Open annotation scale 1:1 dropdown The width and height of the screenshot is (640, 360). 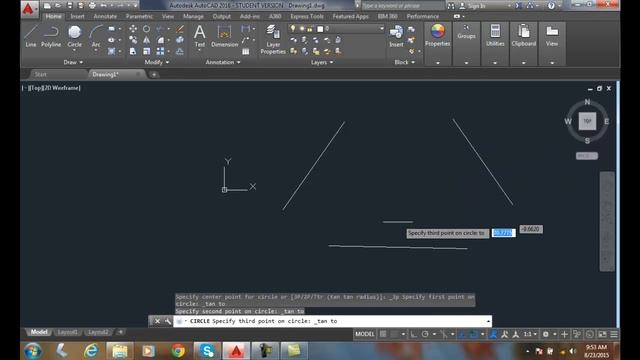pos(530,334)
